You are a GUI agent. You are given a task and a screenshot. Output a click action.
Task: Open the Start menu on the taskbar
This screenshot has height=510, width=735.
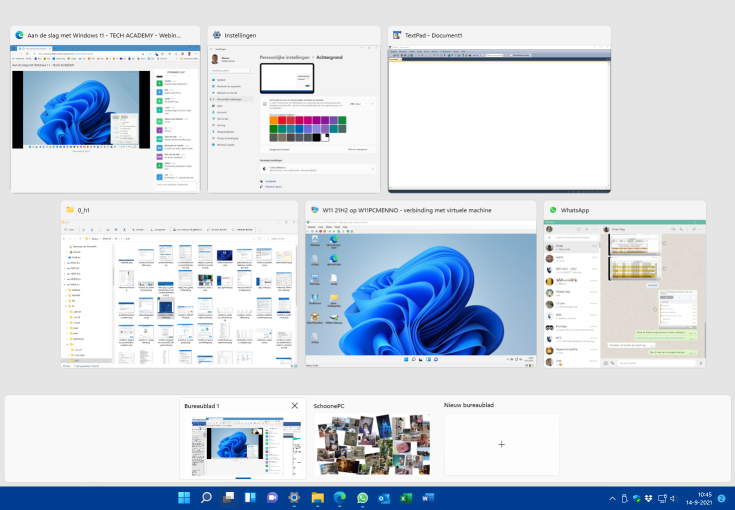184,498
